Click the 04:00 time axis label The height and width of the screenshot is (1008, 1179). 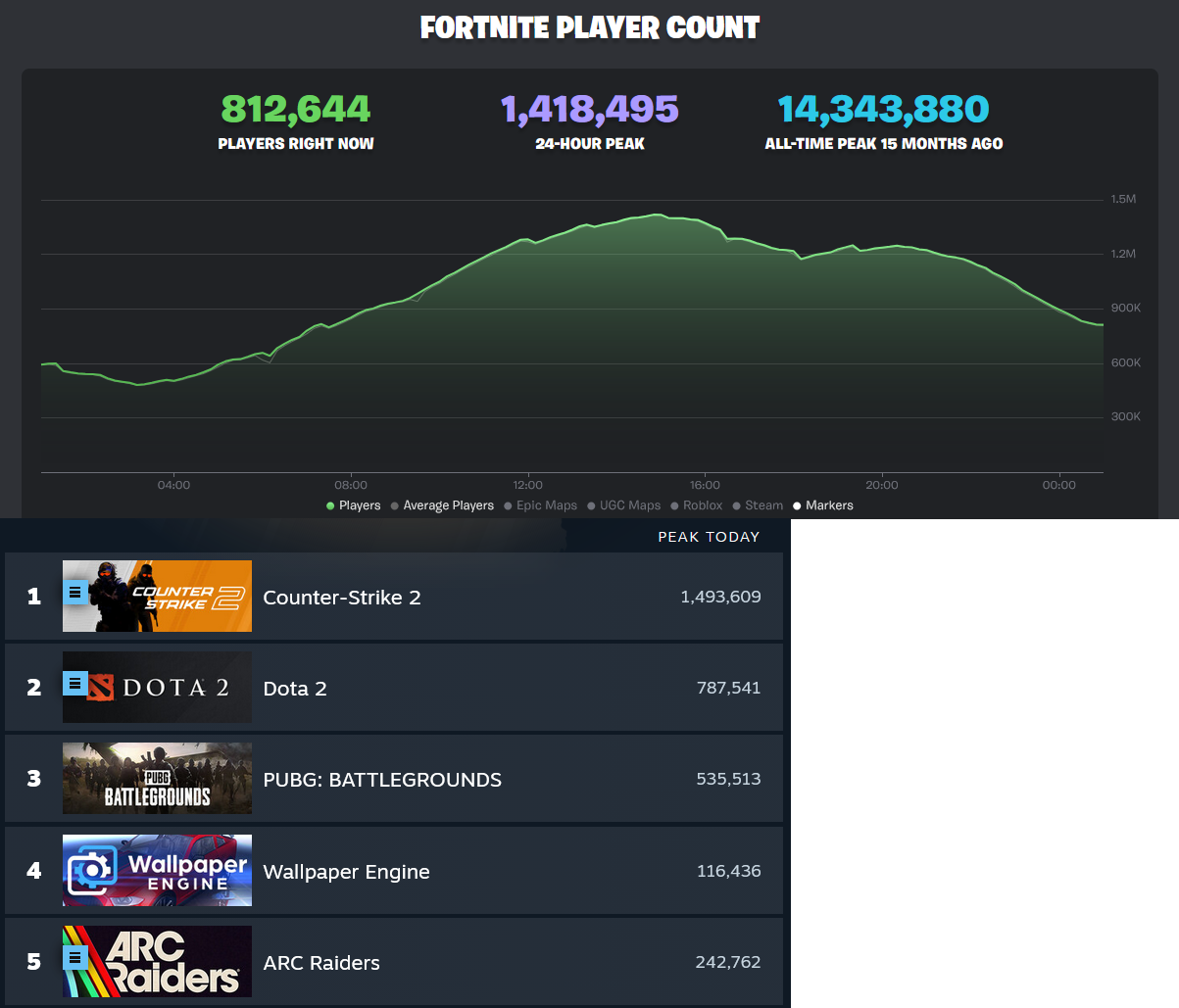click(x=173, y=485)
